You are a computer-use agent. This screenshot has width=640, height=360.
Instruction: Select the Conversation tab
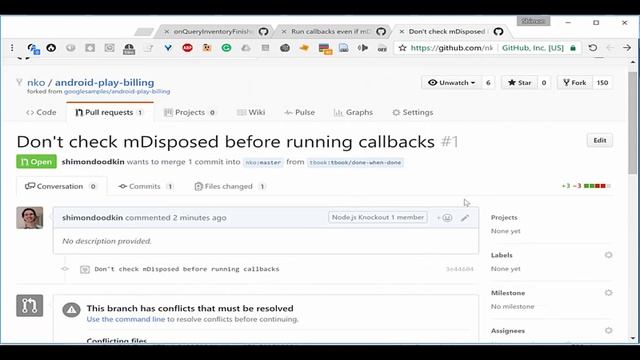(x=61, y=186)
